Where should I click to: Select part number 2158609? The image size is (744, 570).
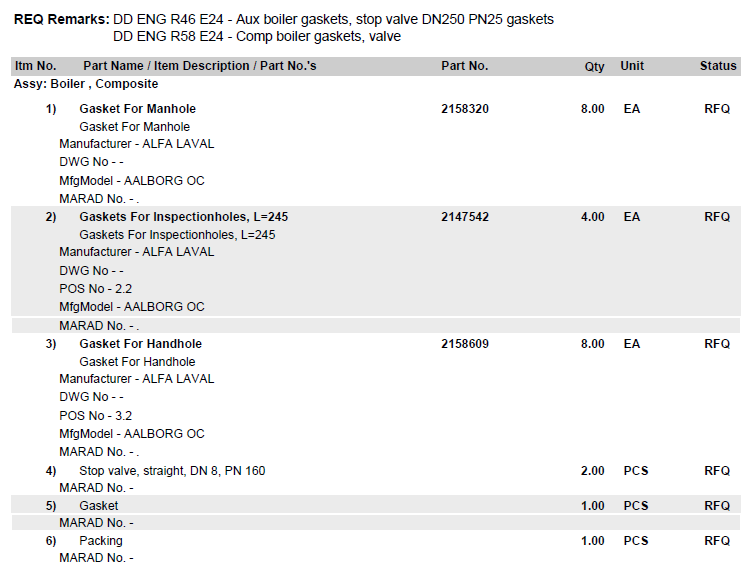tap(465, 344)
